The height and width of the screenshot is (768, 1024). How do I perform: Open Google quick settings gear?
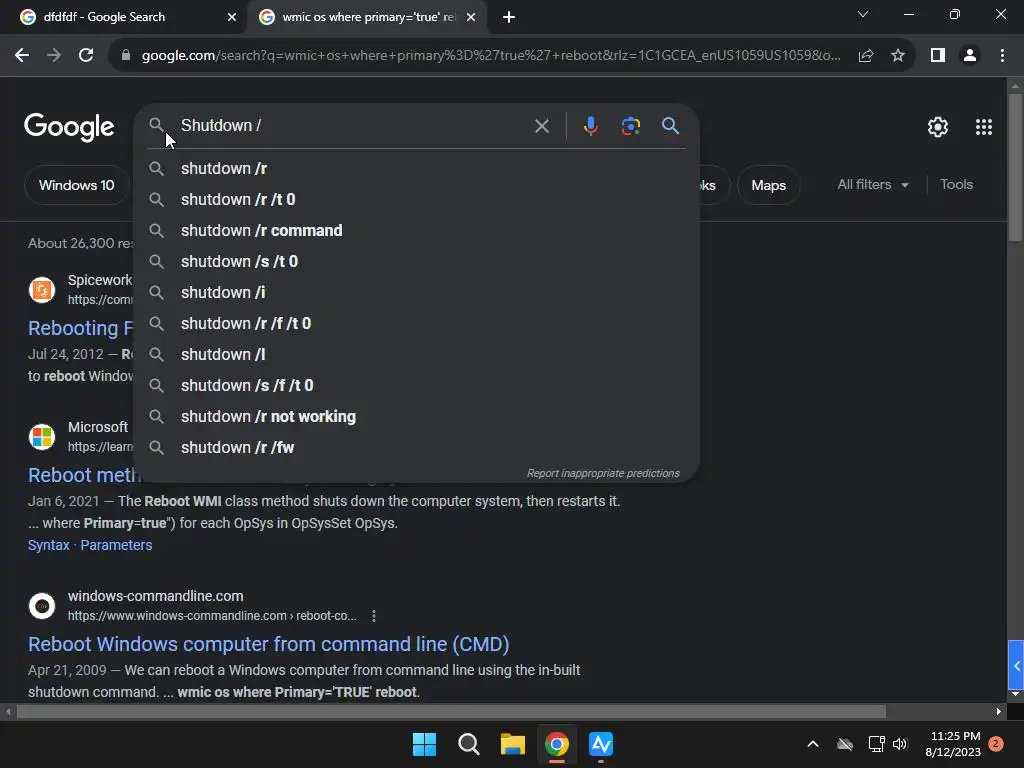click(x=938, y=127)
